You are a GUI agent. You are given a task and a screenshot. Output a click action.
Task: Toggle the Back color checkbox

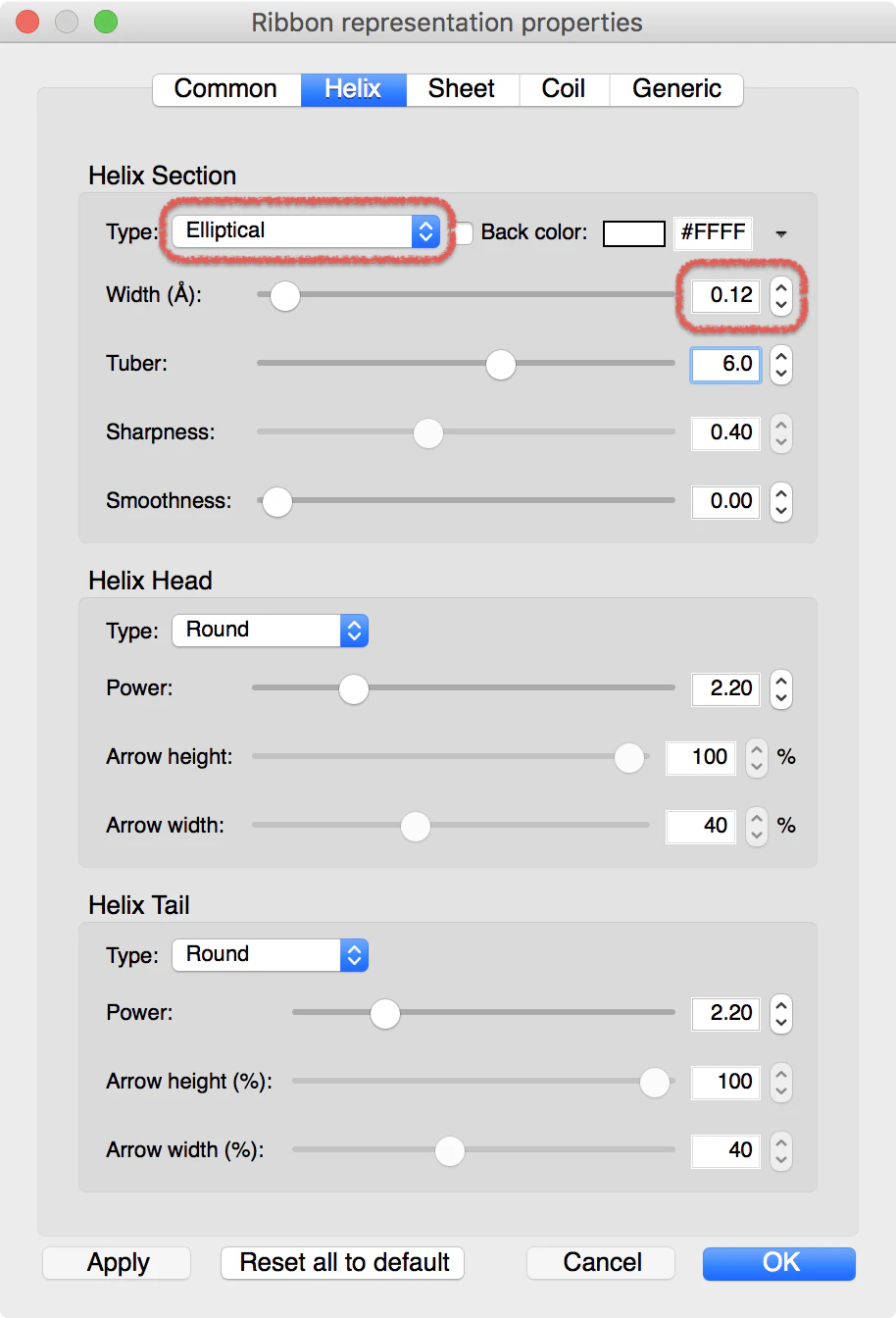pos(464,232)
